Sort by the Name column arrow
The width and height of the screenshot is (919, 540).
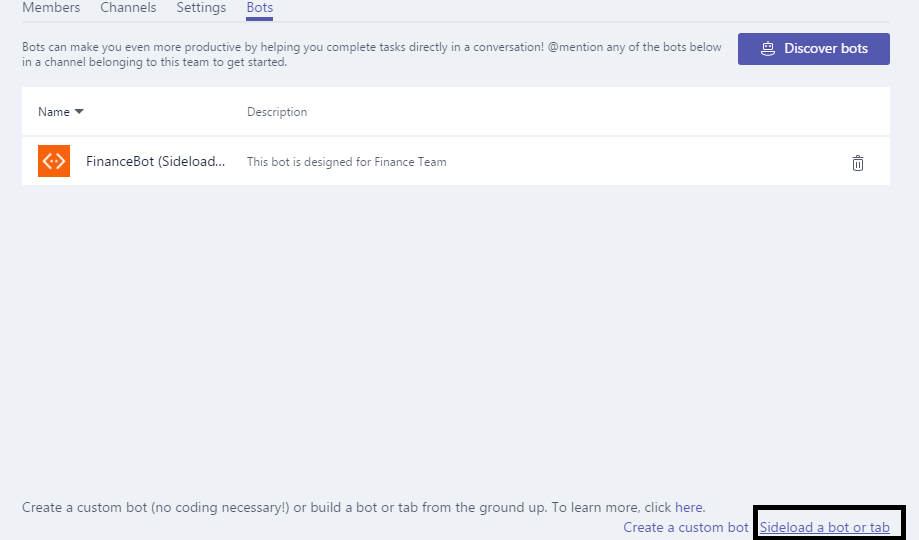(79, 111)
